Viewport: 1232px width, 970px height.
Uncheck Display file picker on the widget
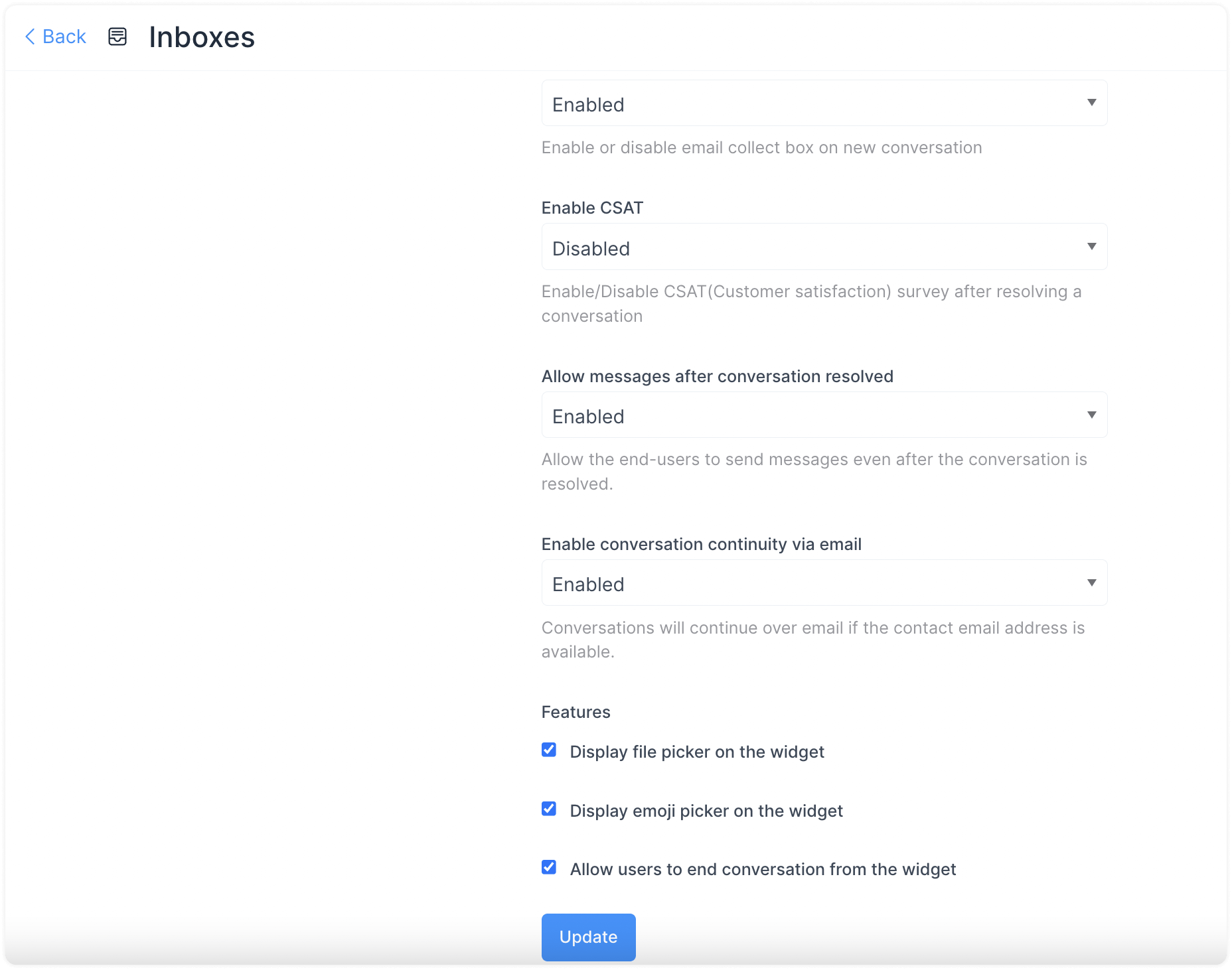pyautogui.click(x=549, y=750)
